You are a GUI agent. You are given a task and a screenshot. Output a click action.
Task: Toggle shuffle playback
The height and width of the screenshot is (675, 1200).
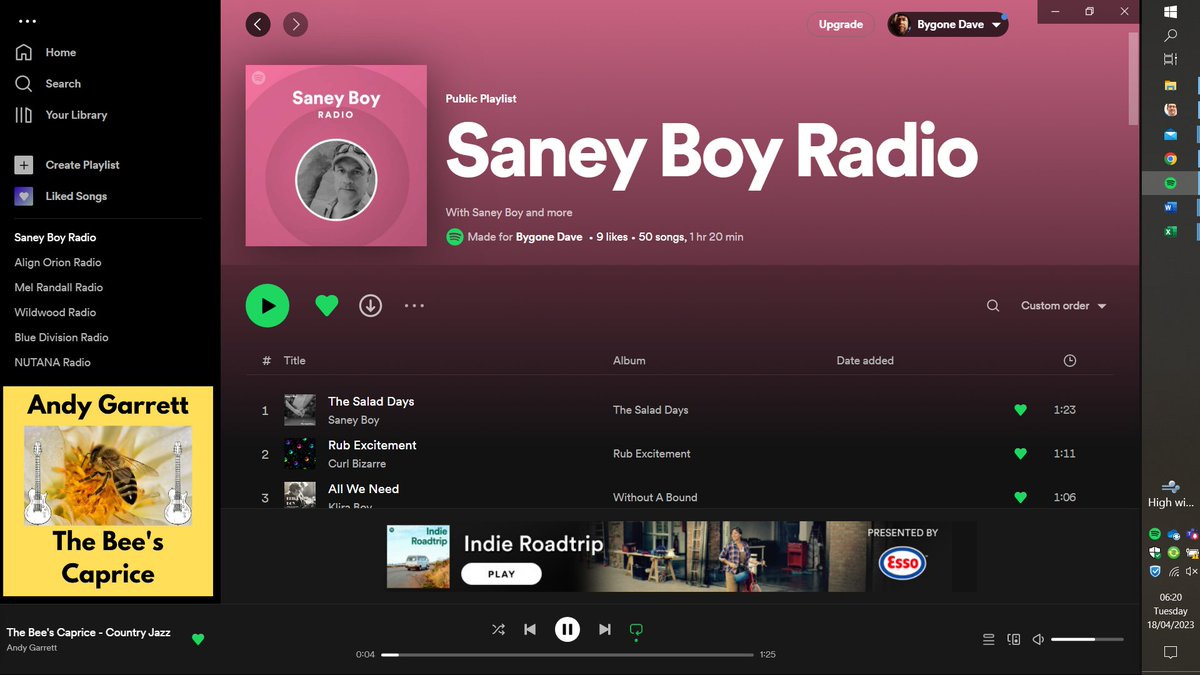(x=498, y=629)
